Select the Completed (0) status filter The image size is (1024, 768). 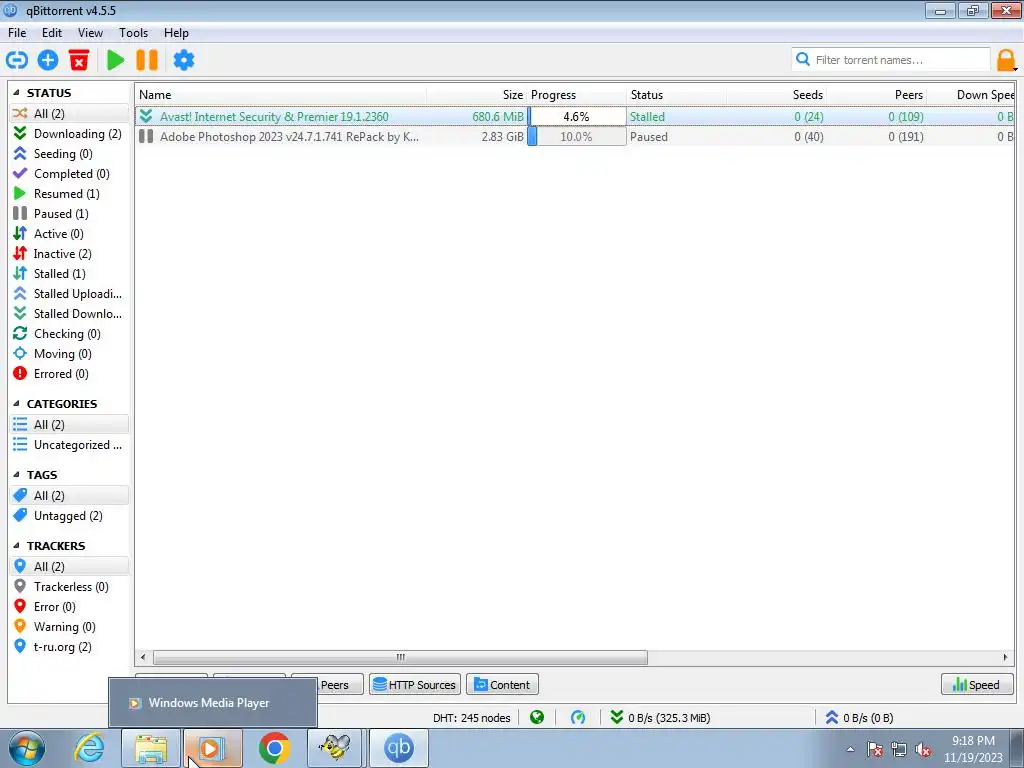(69, 174)
